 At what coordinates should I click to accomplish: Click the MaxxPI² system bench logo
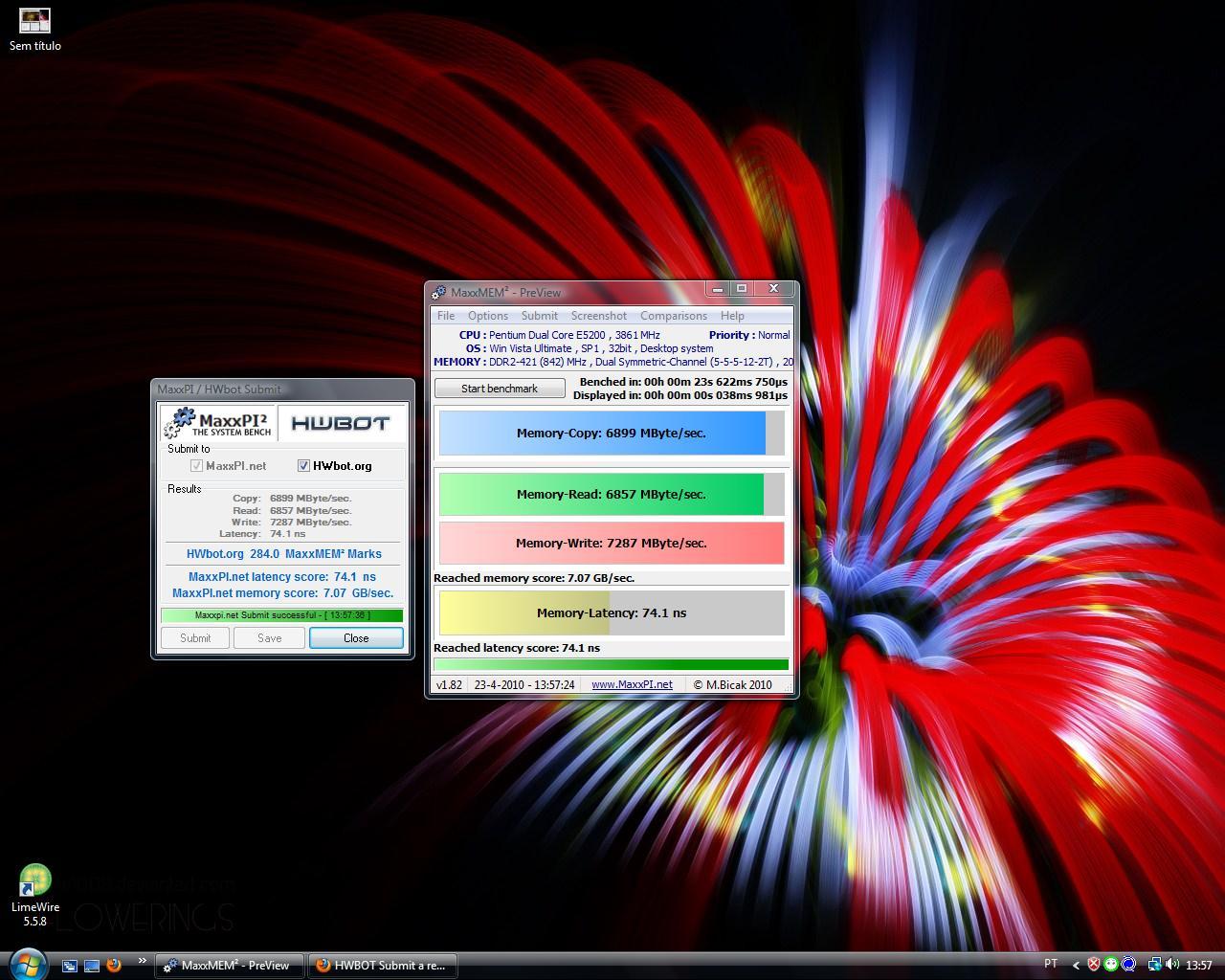218,423
